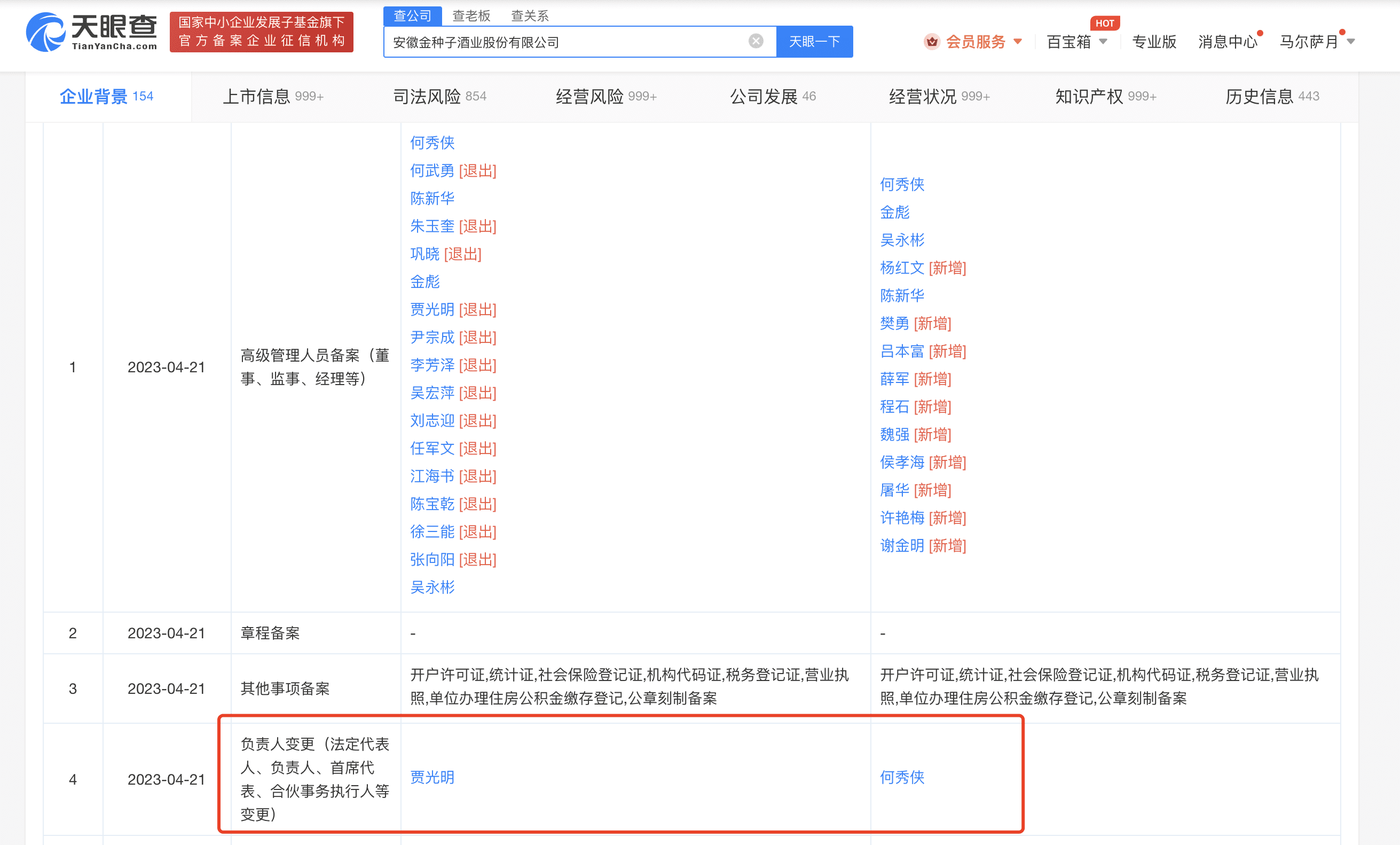The width and height of the screenshot is (1400, 845).
Task: Switch to the 查公司 search tab
Action: pos(413,16)
